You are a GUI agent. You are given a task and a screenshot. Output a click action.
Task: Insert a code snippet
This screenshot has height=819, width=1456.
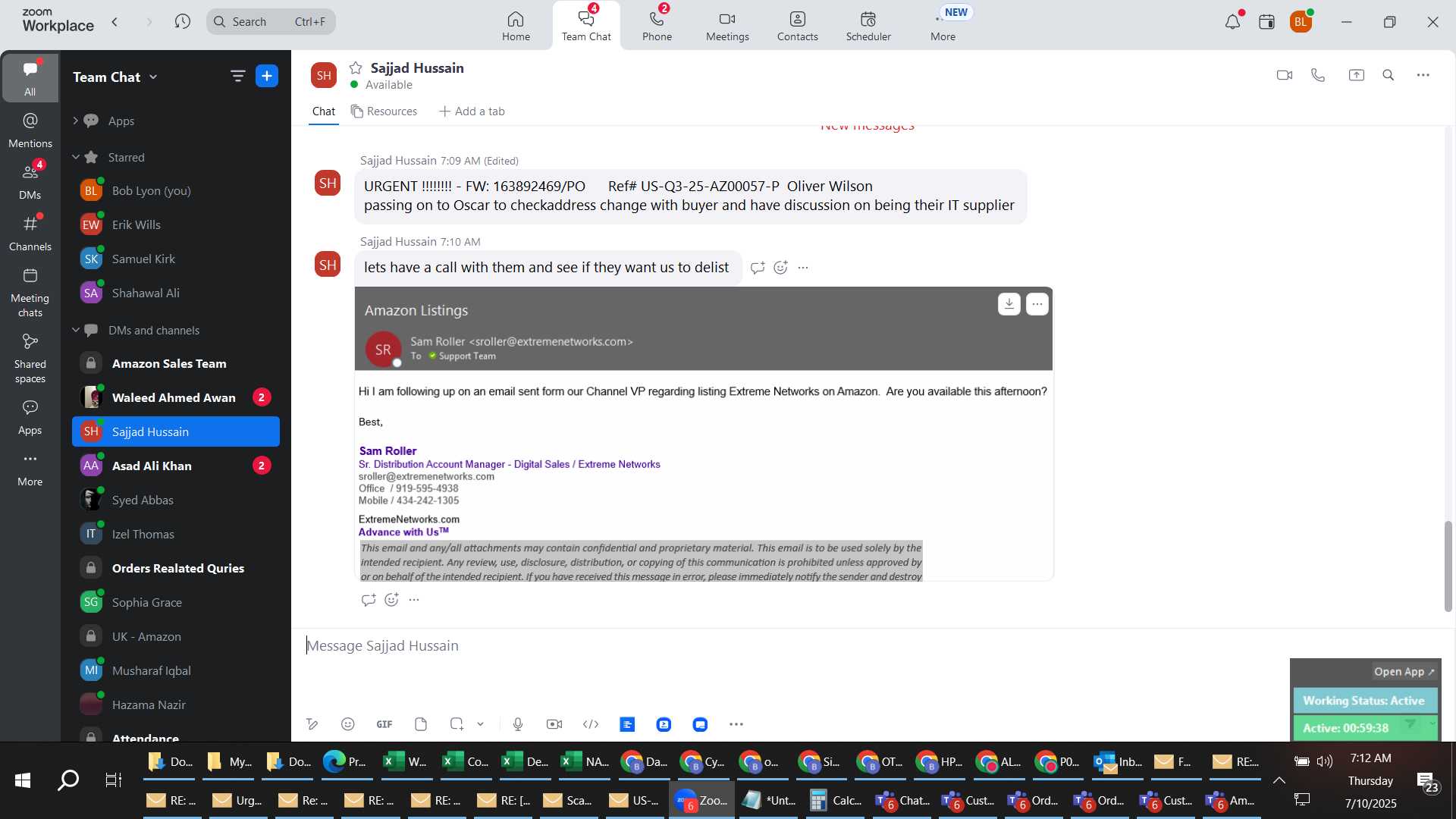[x=591, y=724]
